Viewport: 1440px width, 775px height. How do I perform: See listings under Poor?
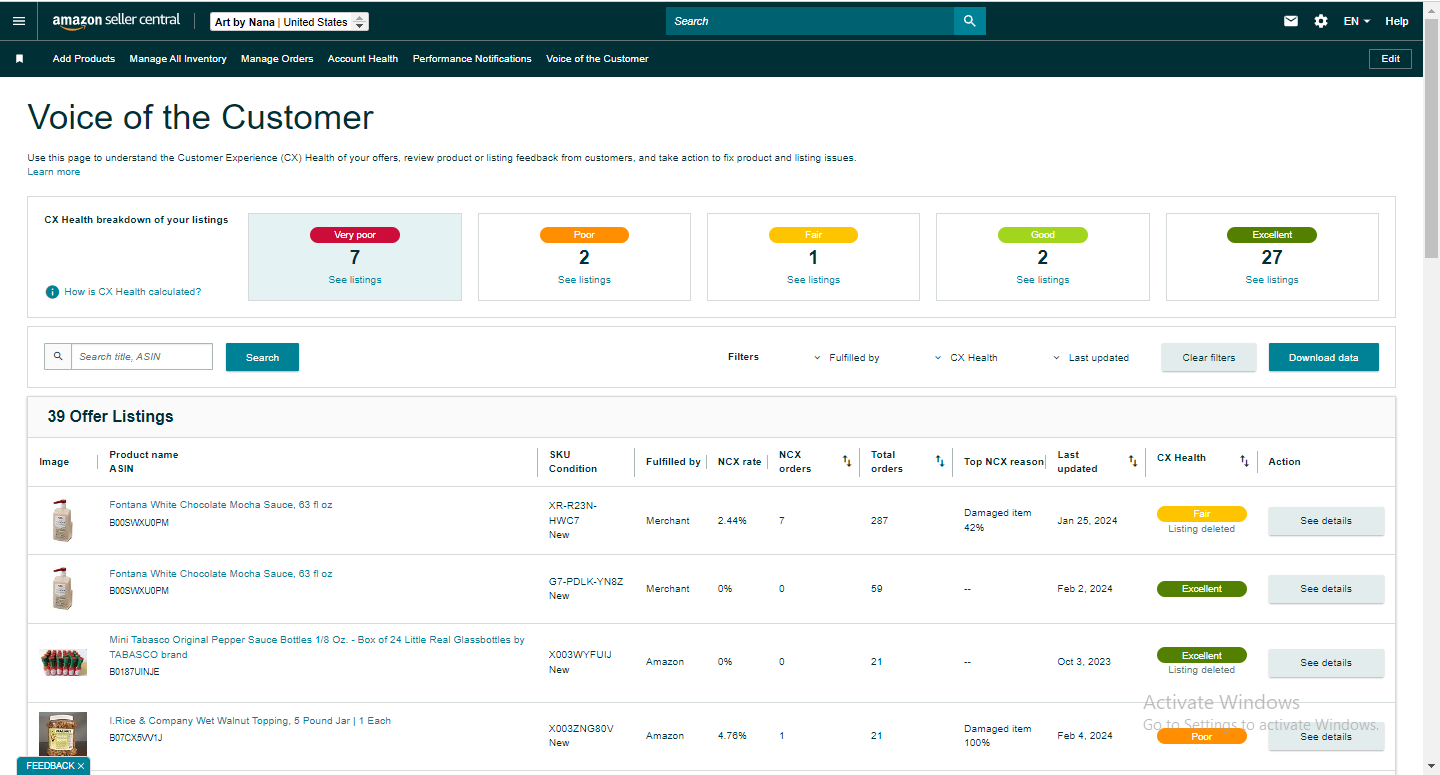tap(584, 280)
